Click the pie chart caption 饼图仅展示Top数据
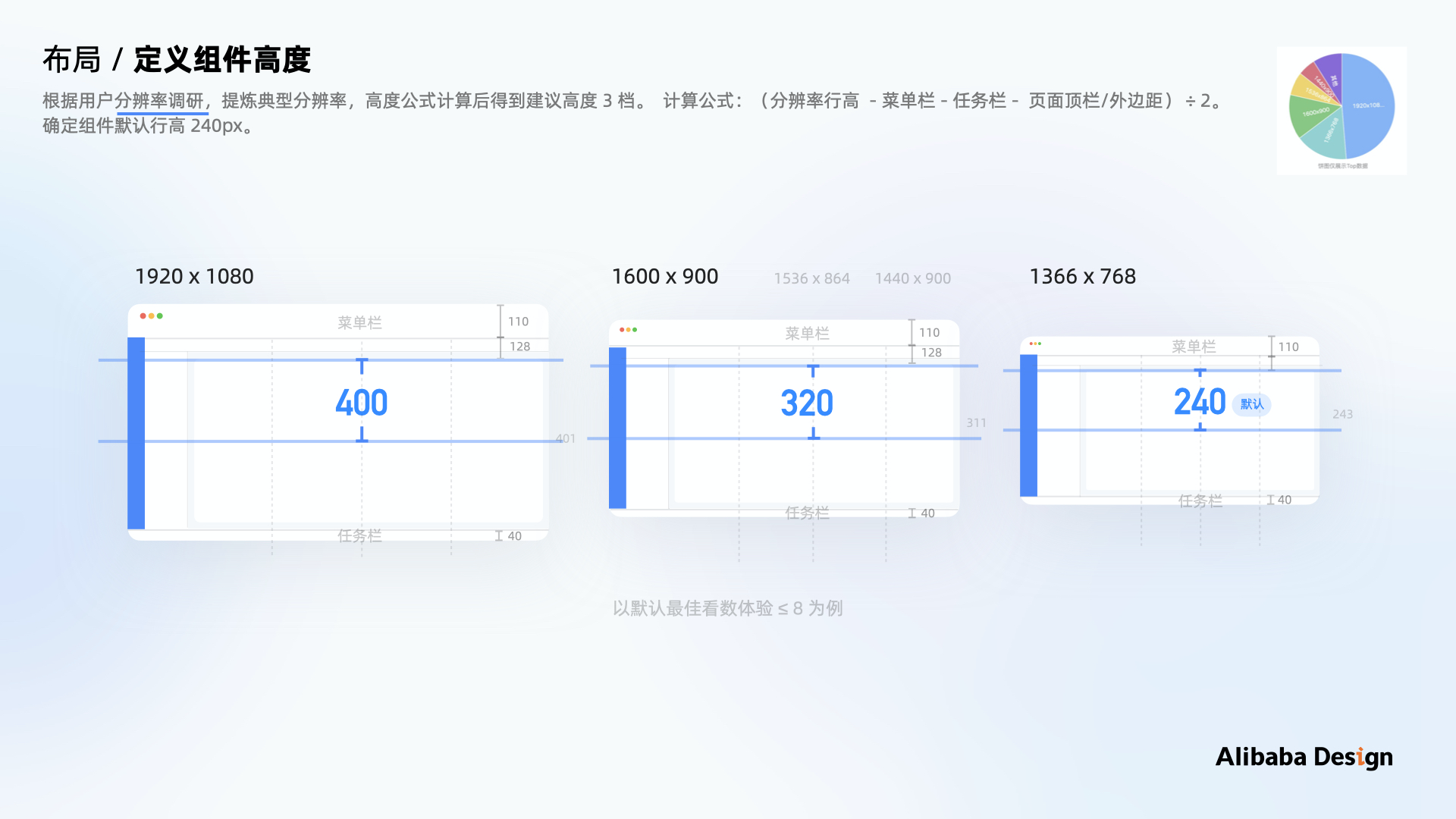The width and height of the screenshot is (1456, 819). (1343, 165)
